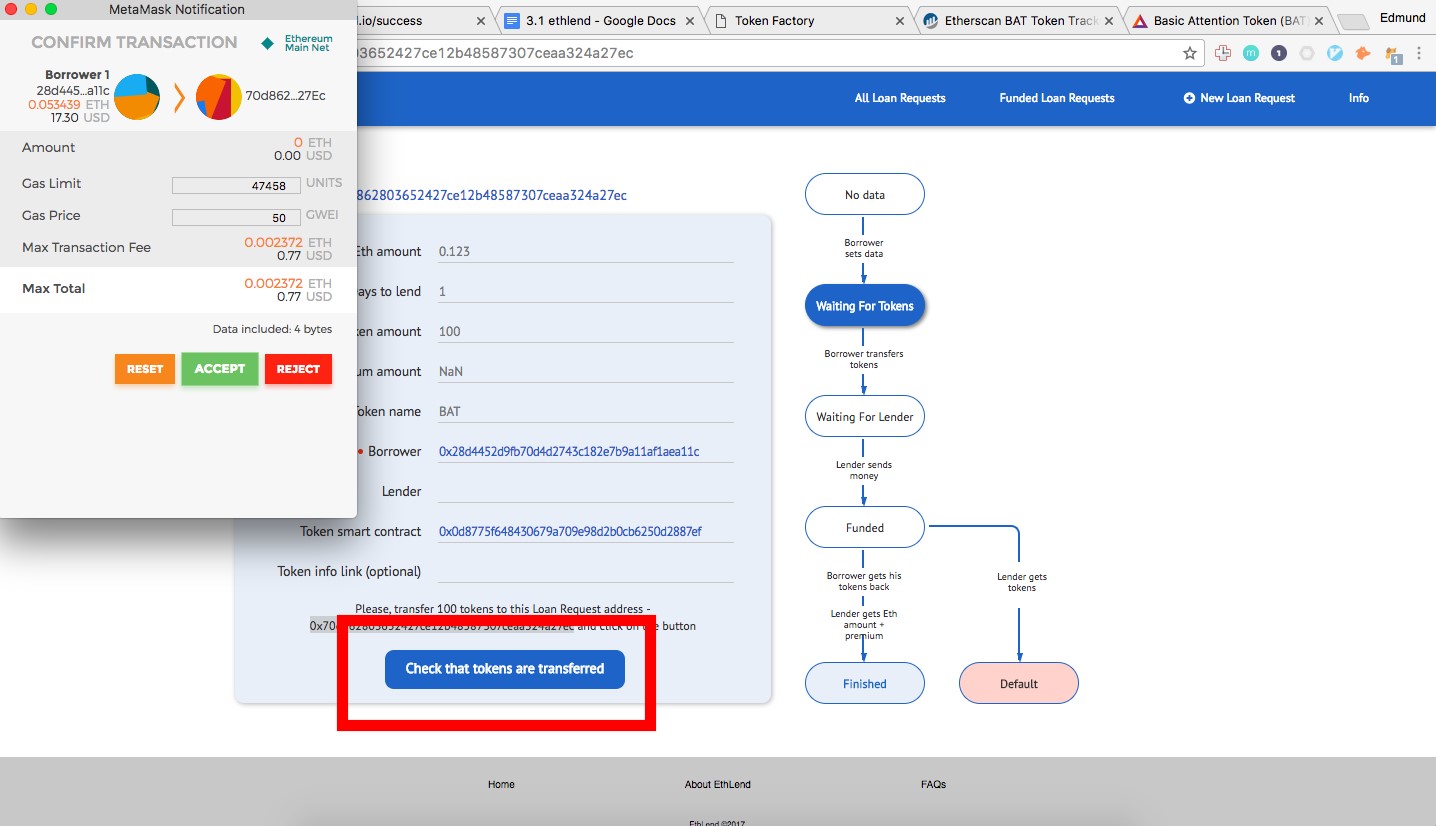The height and width of the screenshot is (826, 1436).
Task: Go to Home in the footer
Action: point(501,785)
